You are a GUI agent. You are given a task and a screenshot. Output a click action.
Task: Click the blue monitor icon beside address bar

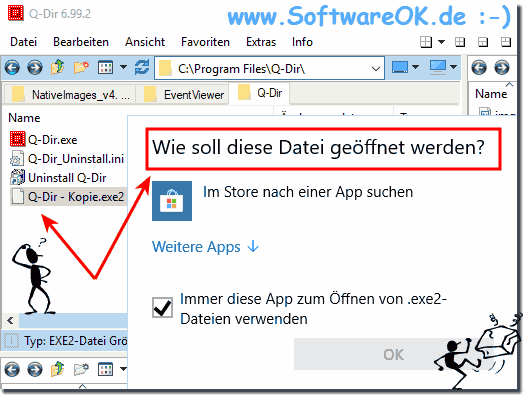tap(400, 67)
